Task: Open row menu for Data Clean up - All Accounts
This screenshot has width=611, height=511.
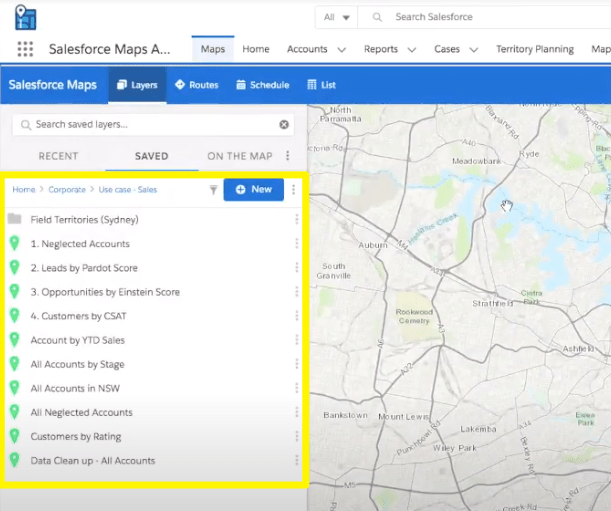Action: click(297, 461)
